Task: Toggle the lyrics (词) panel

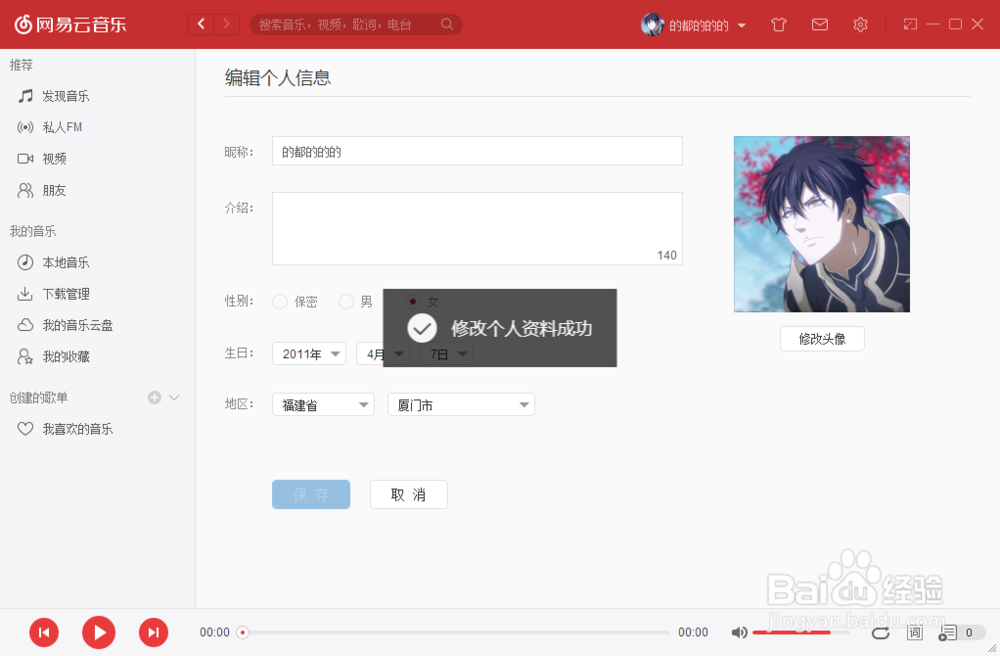Action: [913, 632]
